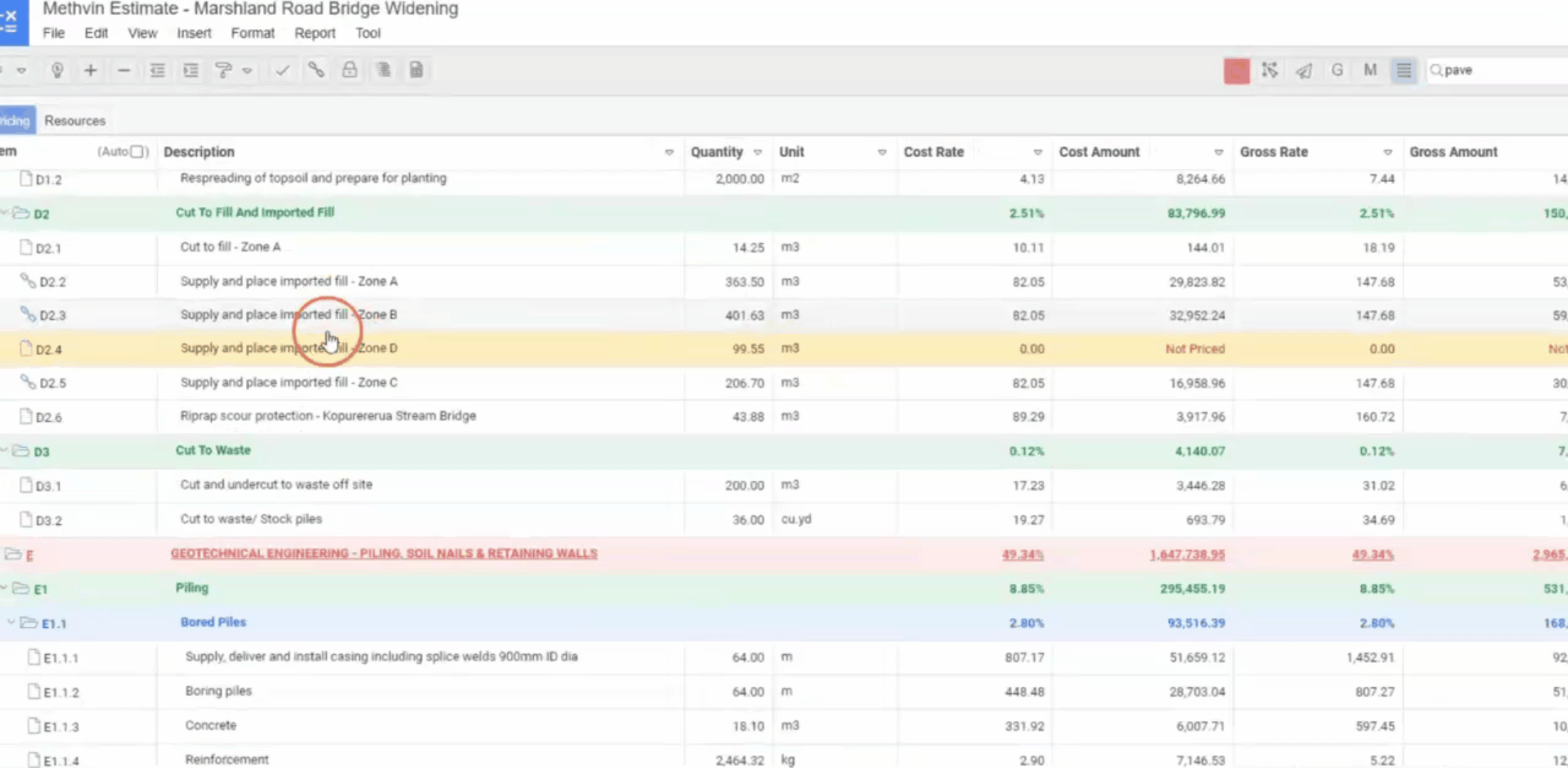Toggle the Auto checkbox in Item header
The width and height of the screenshot is (1568, 768).
point(138,151)
